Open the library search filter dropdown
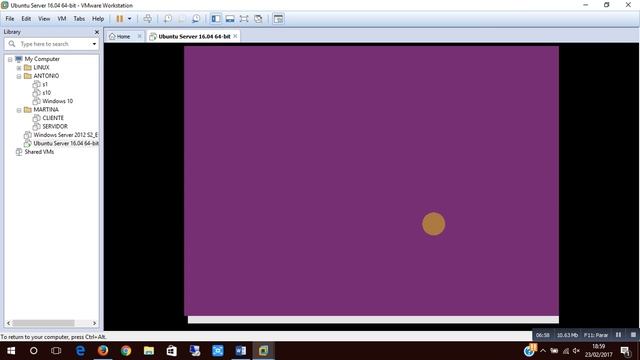 94,44
